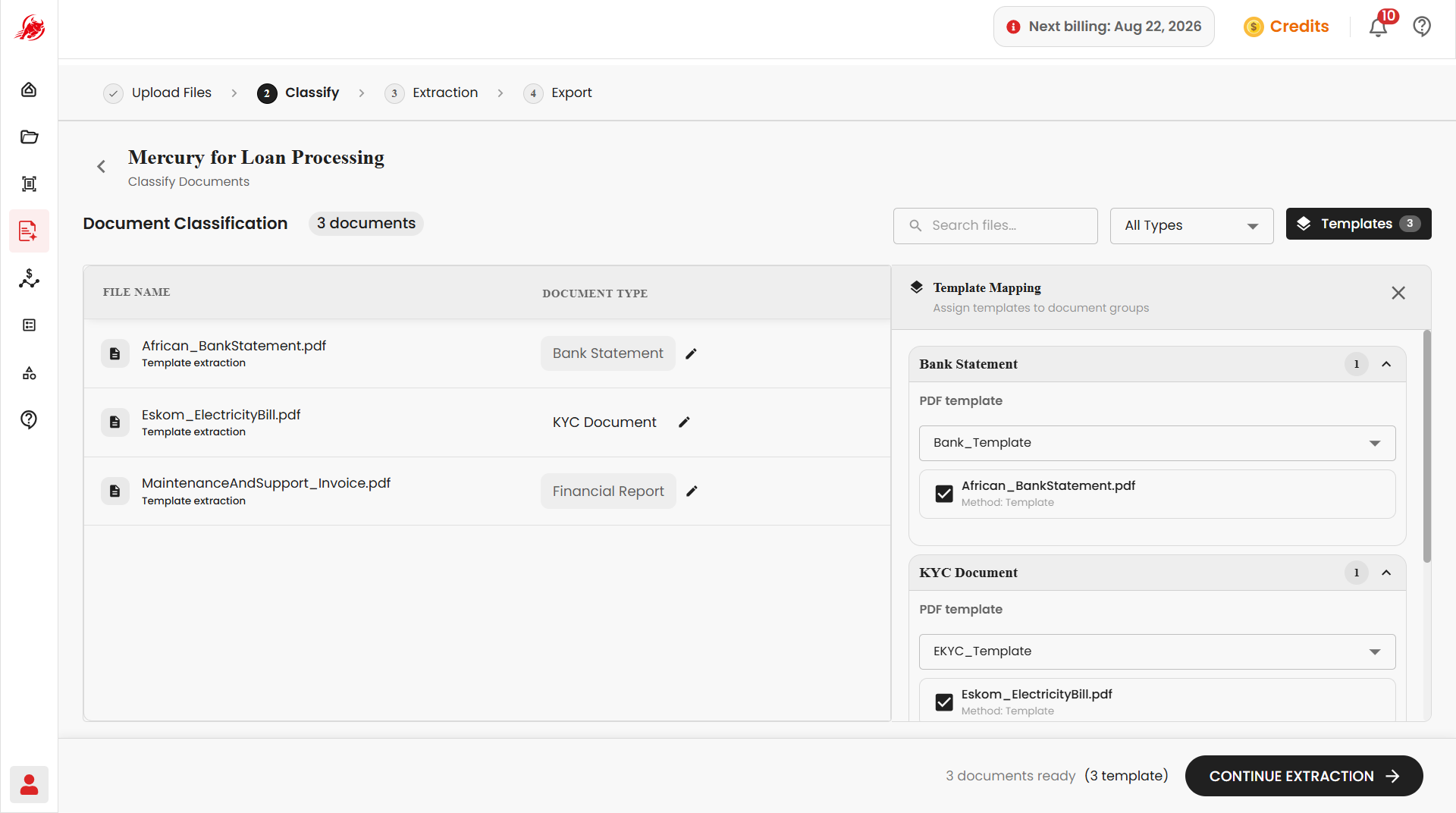
Task: Uncheck African_BankStatement.pdf in Bank Statement group
Action: (944, 494)
